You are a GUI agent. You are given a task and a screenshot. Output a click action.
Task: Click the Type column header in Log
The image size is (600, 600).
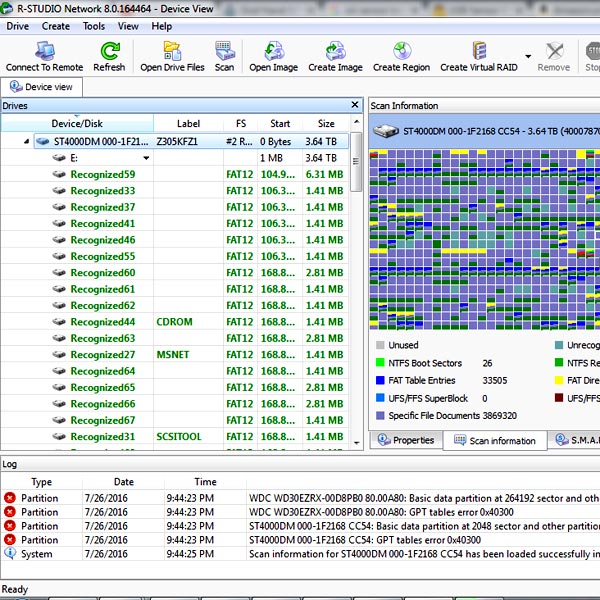pos(42,482)
